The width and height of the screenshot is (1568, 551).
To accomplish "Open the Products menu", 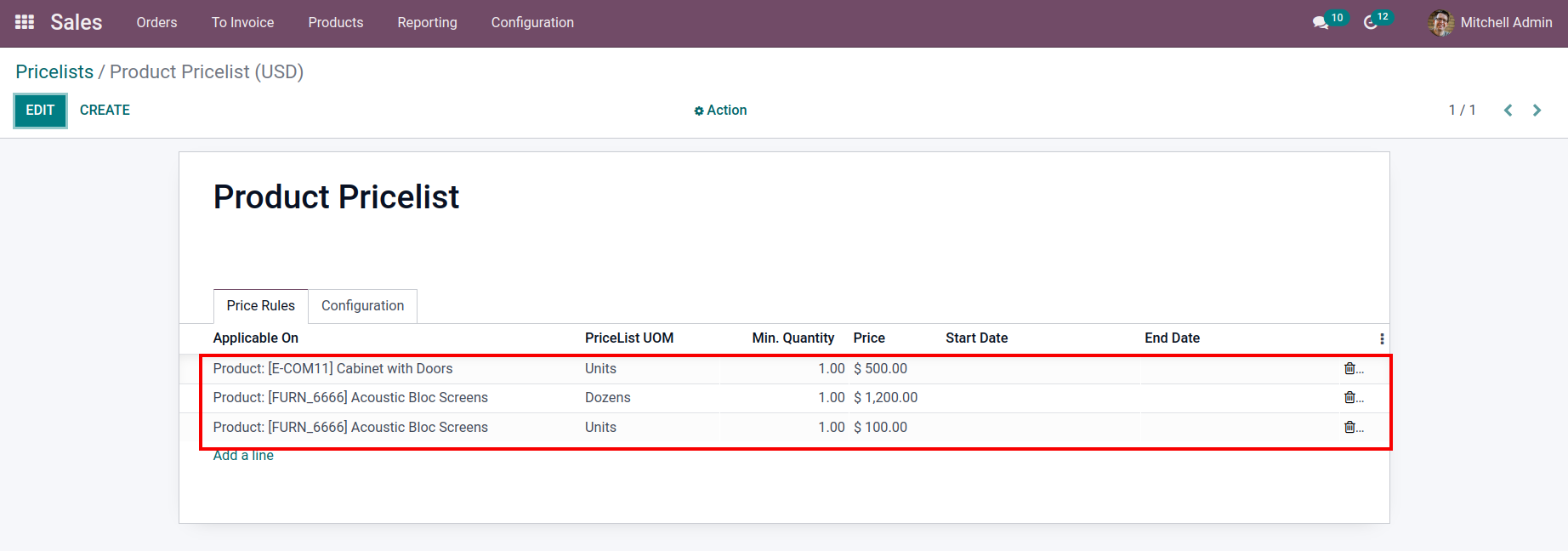I will coord(336,23).
